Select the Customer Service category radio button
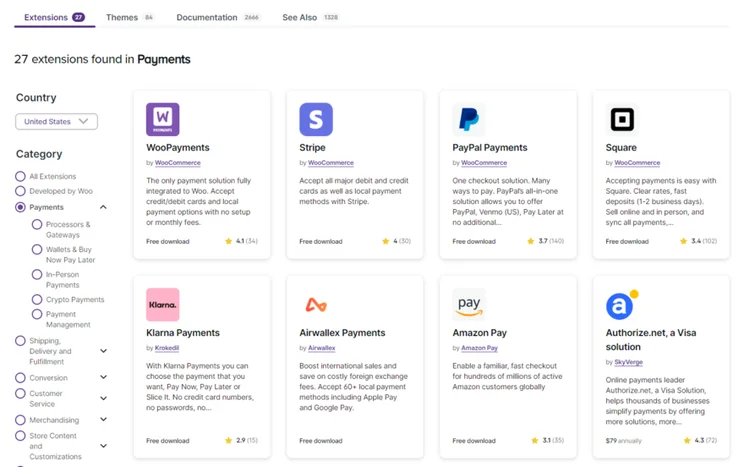The width and height of the screenshot is (744, 467). click(20, 394)
